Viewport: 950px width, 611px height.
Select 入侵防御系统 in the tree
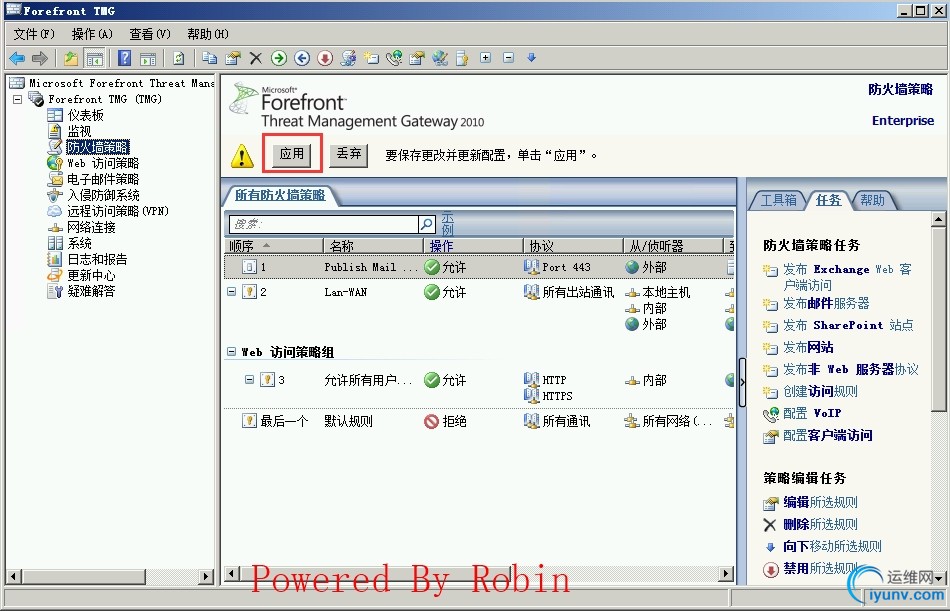click(x=103, y=195)
